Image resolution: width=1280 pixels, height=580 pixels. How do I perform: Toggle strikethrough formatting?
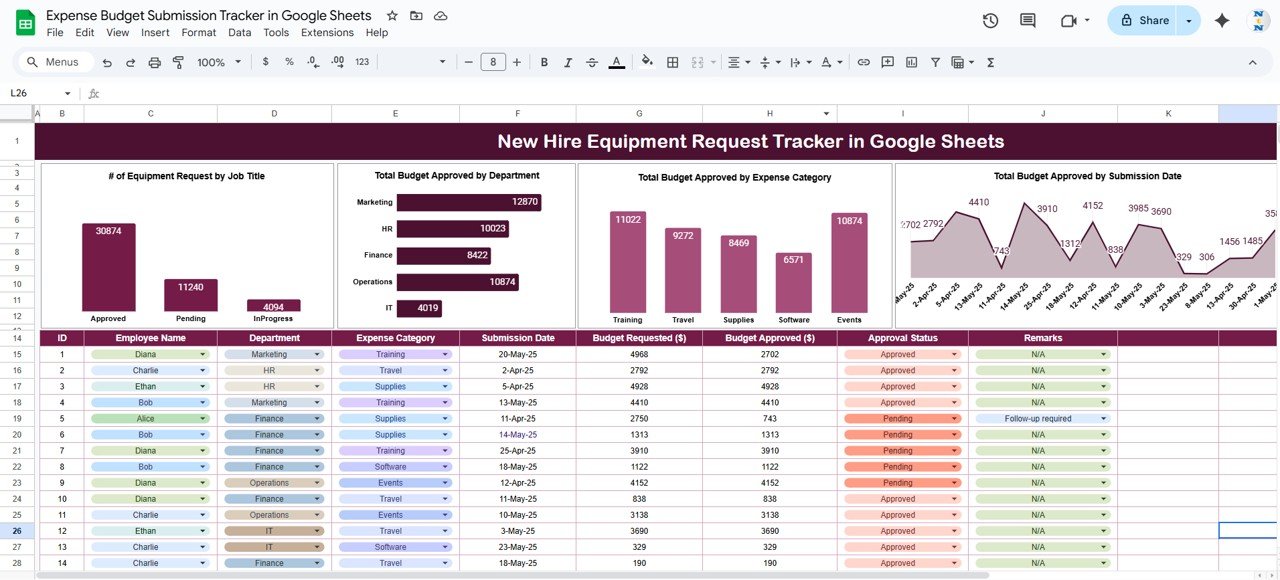[x=592, y=62]
